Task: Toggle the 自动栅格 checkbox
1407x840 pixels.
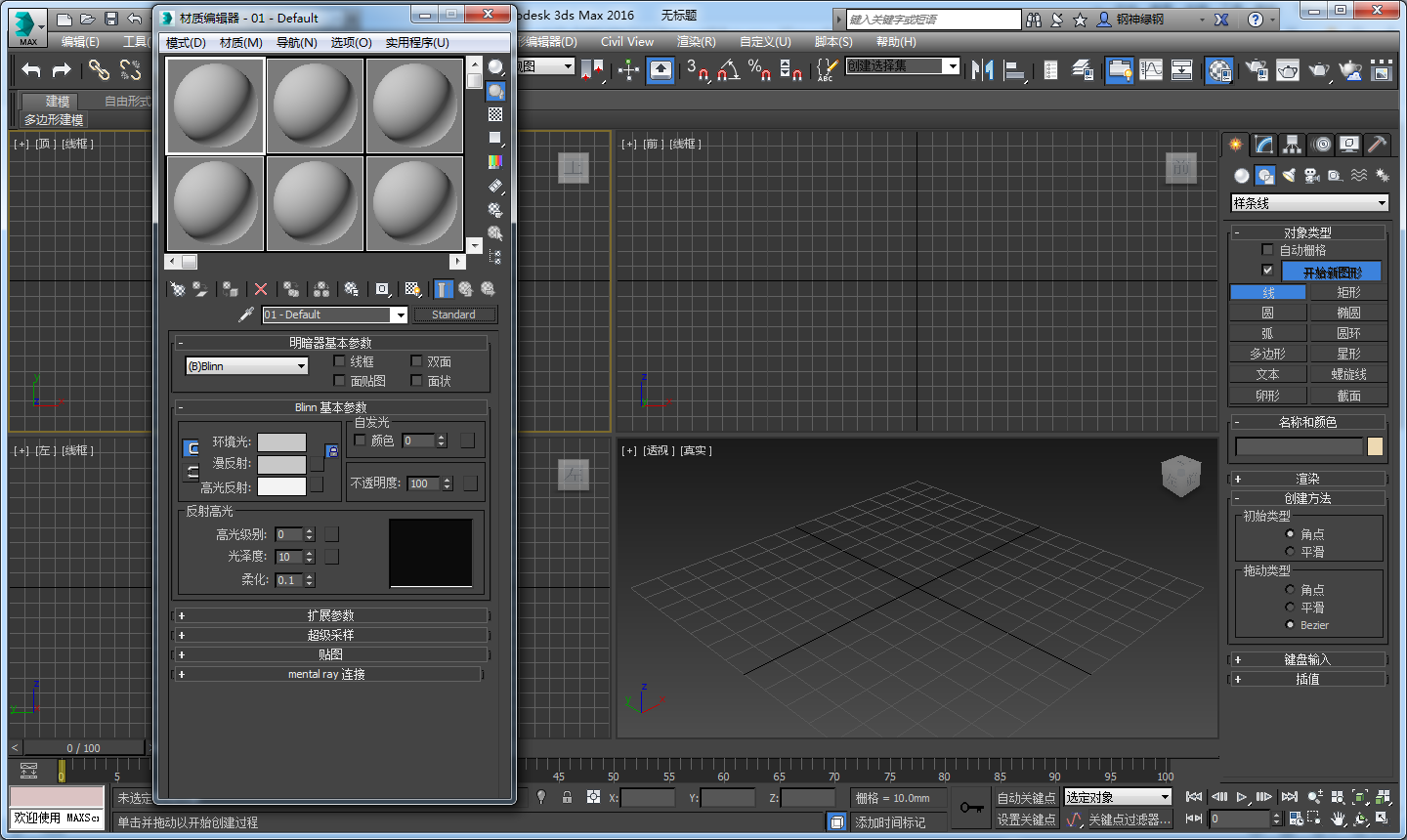Action: pyautogui.click(x=1268, y=250)
